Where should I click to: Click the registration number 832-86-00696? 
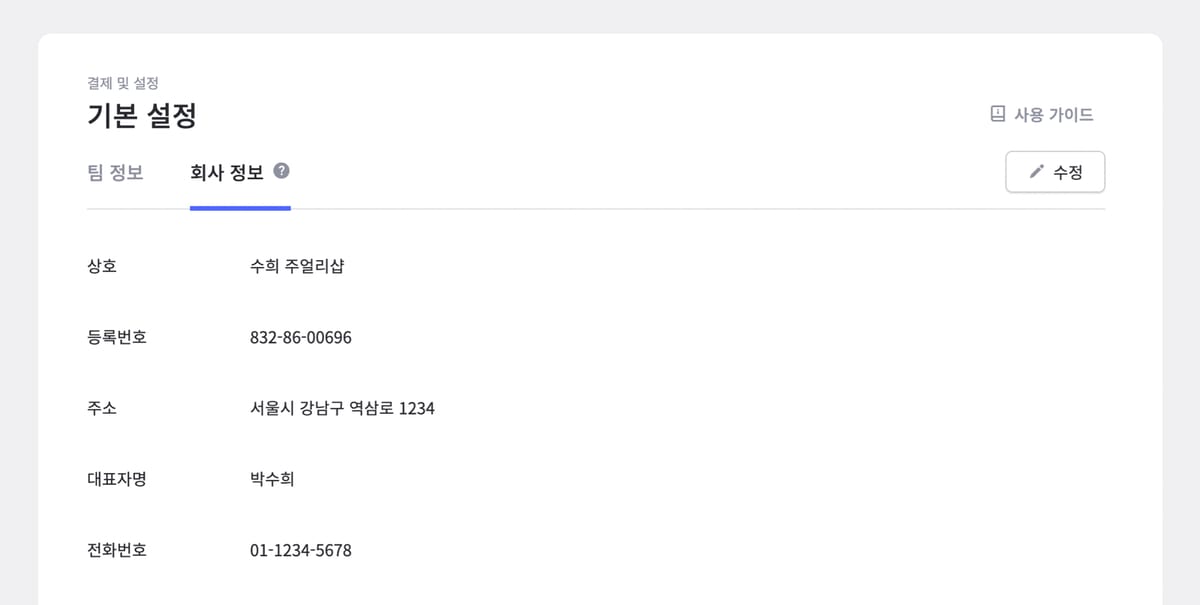click(x=299, y=337)
